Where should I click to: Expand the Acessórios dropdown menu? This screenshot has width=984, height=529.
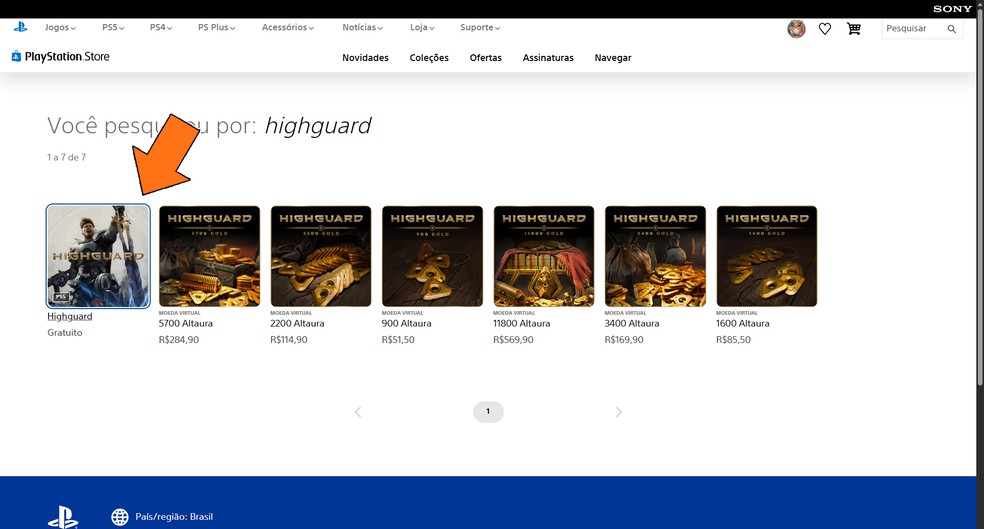288,28
